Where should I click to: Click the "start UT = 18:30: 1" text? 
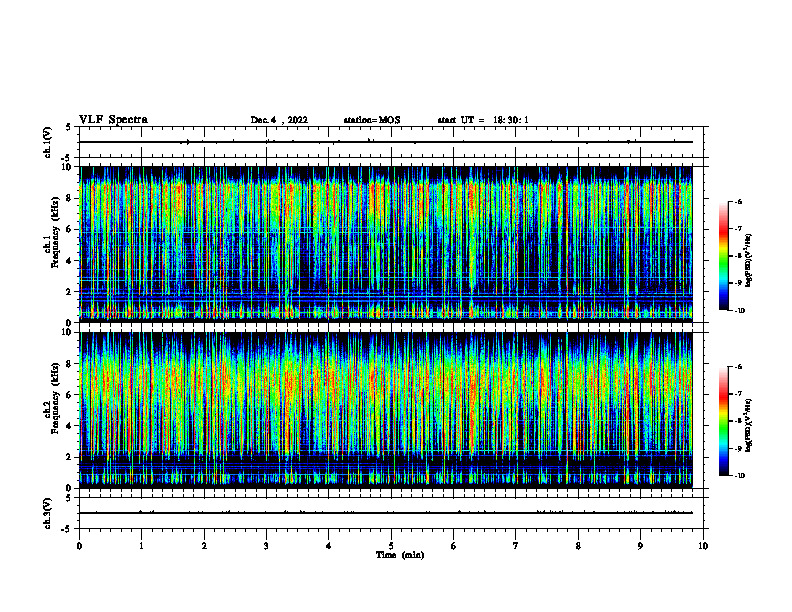483,120
